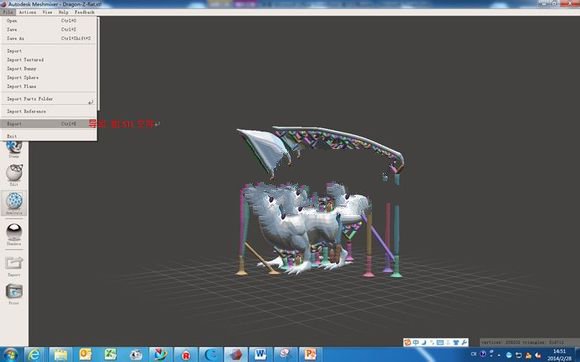Viewport: 580px width, 362px height.
Task: Switch to Meshmixer red-cube taskbar icon
Action: coord(236,355)
